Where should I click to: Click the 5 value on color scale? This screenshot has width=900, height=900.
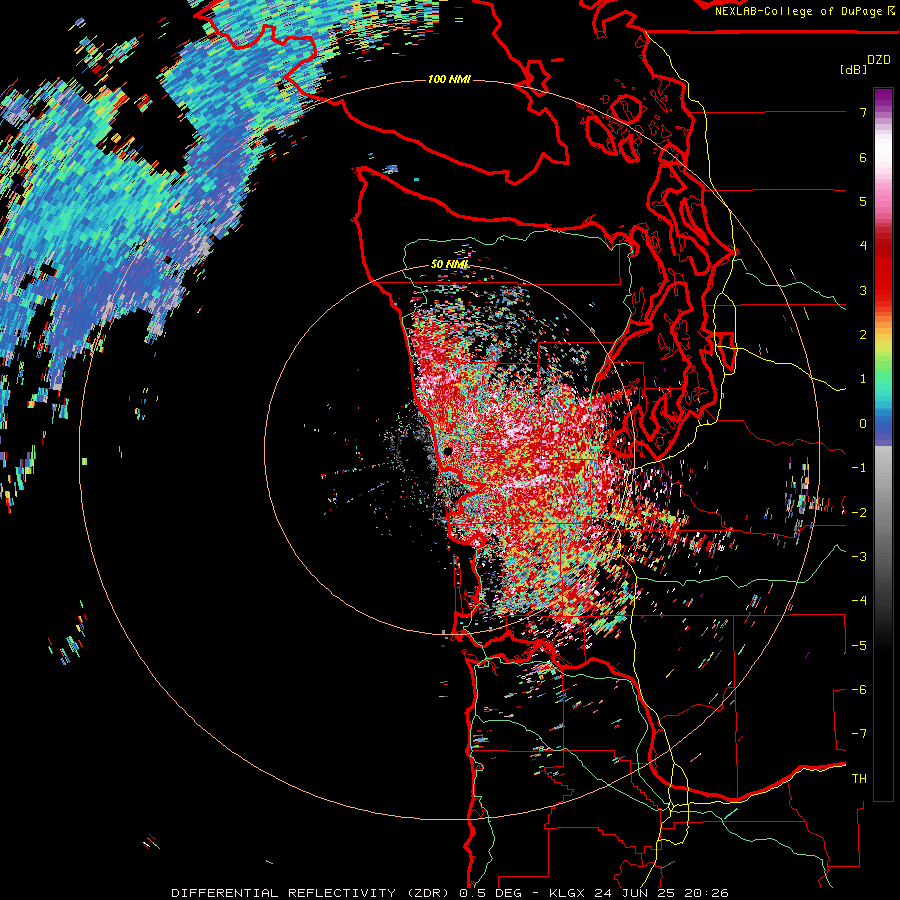click(863, 201)
